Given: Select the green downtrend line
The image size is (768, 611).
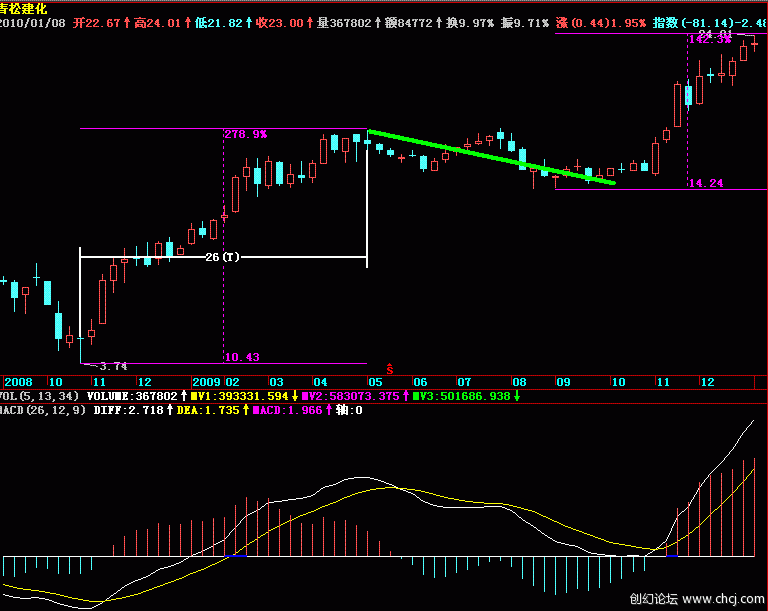Looking at the screenshot, I should pos(490,157).
